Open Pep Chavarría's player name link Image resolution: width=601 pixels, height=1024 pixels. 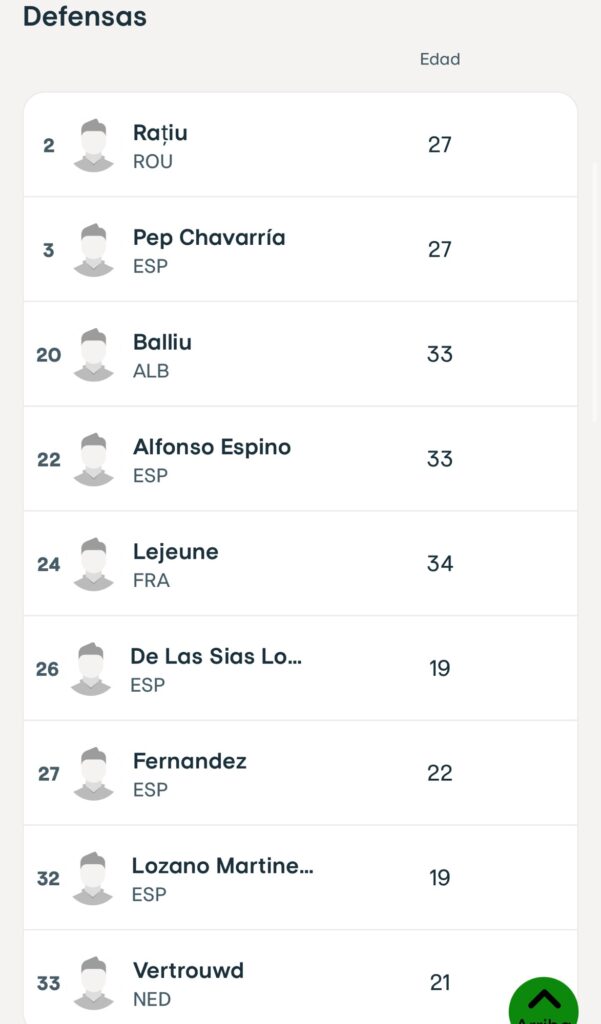point(209,238)
